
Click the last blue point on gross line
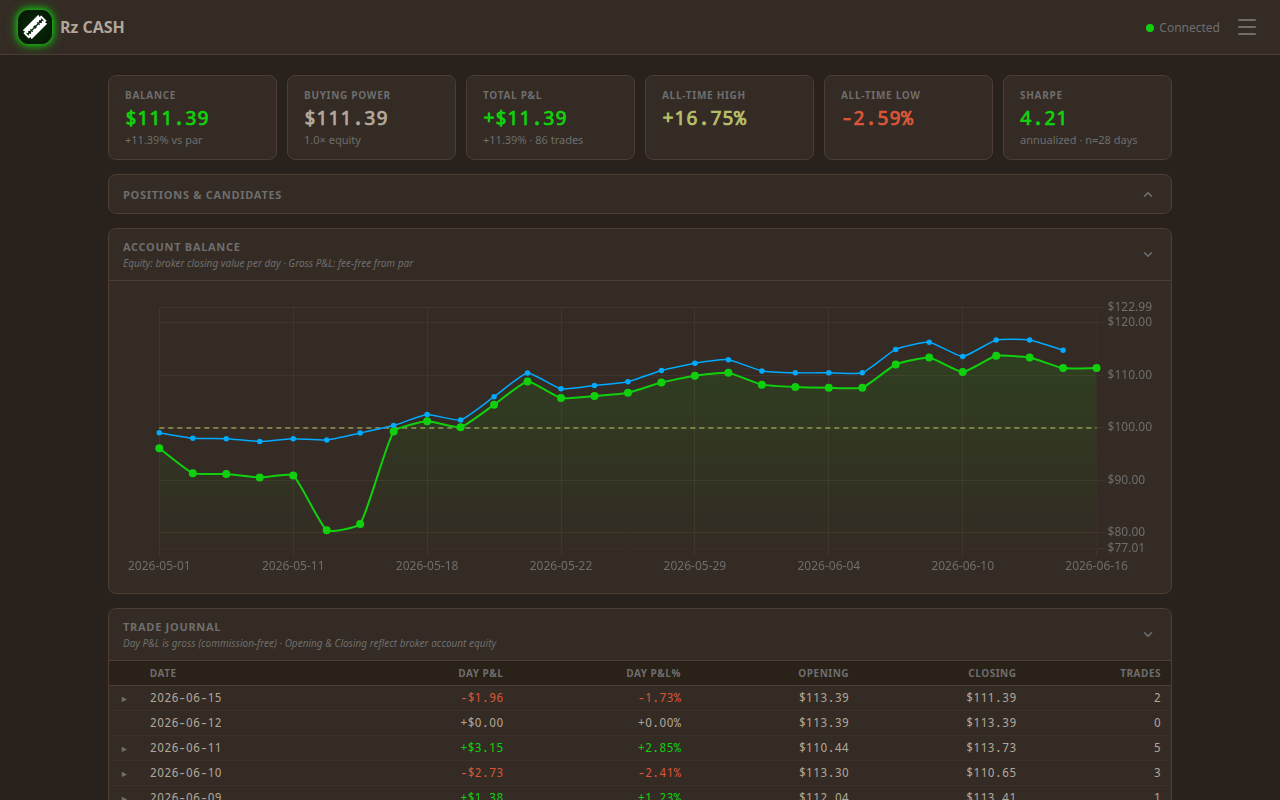(1063, 350)
